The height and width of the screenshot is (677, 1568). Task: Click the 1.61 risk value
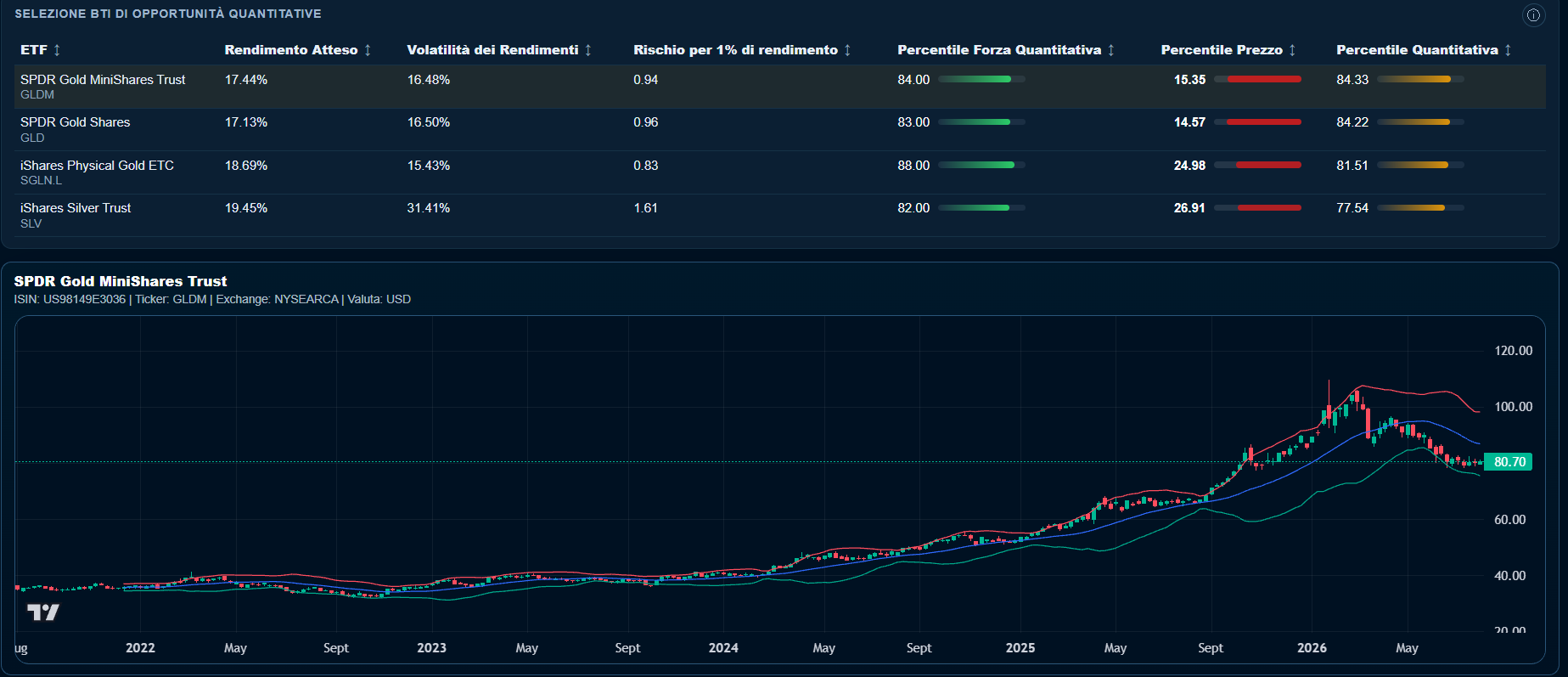pyautogui.click(x=646, y=208)
